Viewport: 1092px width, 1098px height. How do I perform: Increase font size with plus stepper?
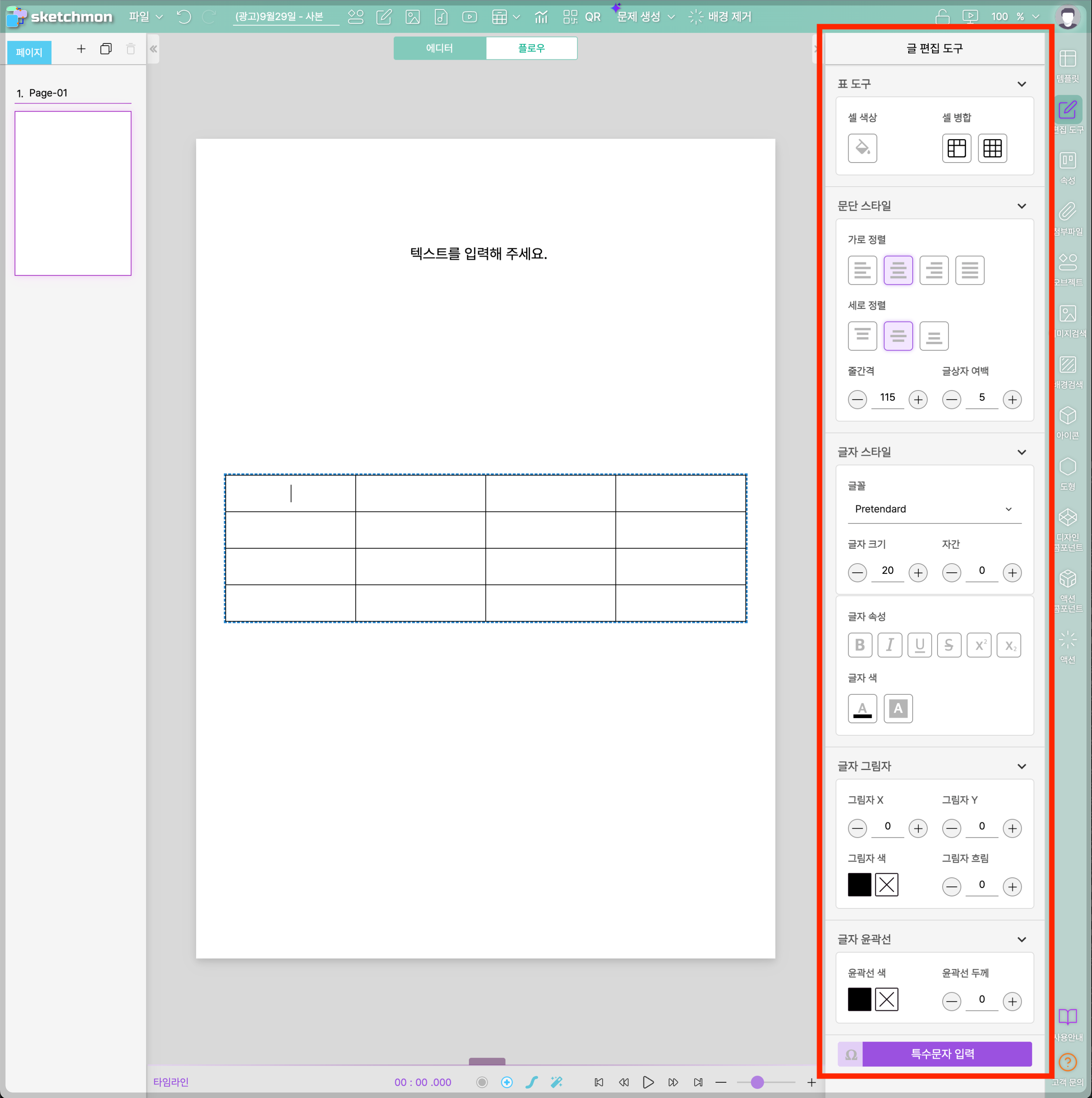pyautogui.click(x=917, y=573)
